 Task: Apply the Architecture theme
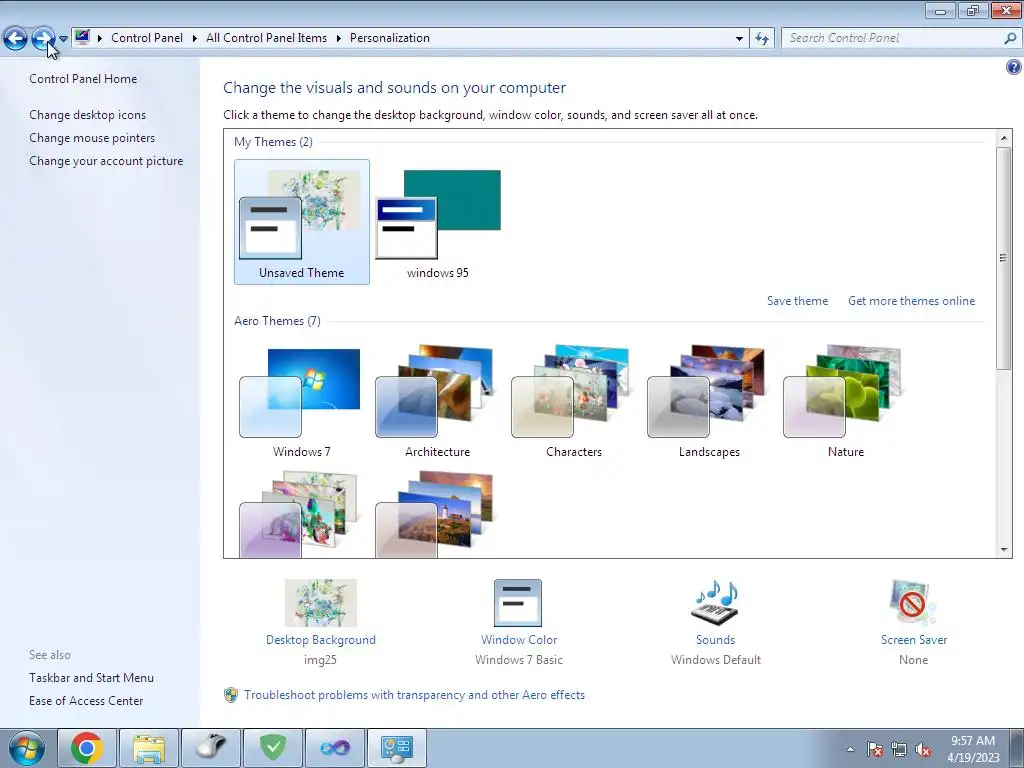coord(438,402)
